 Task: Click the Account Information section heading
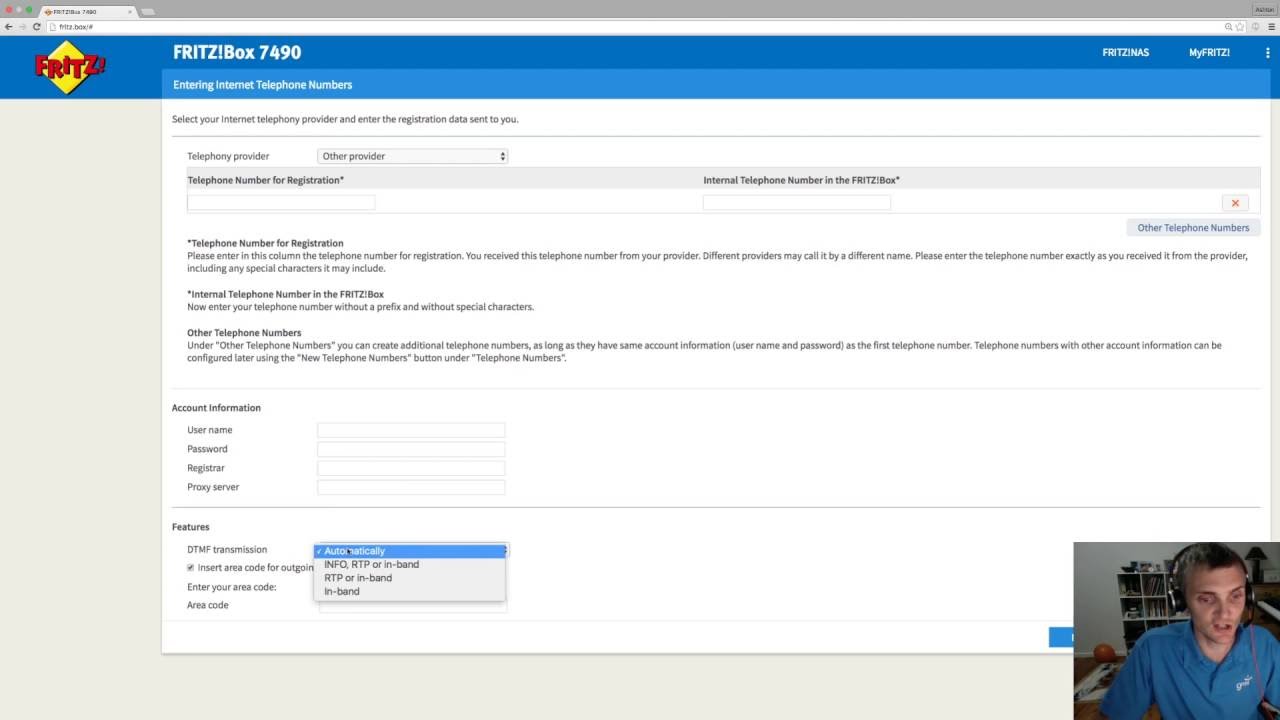[x=216, y=408]
